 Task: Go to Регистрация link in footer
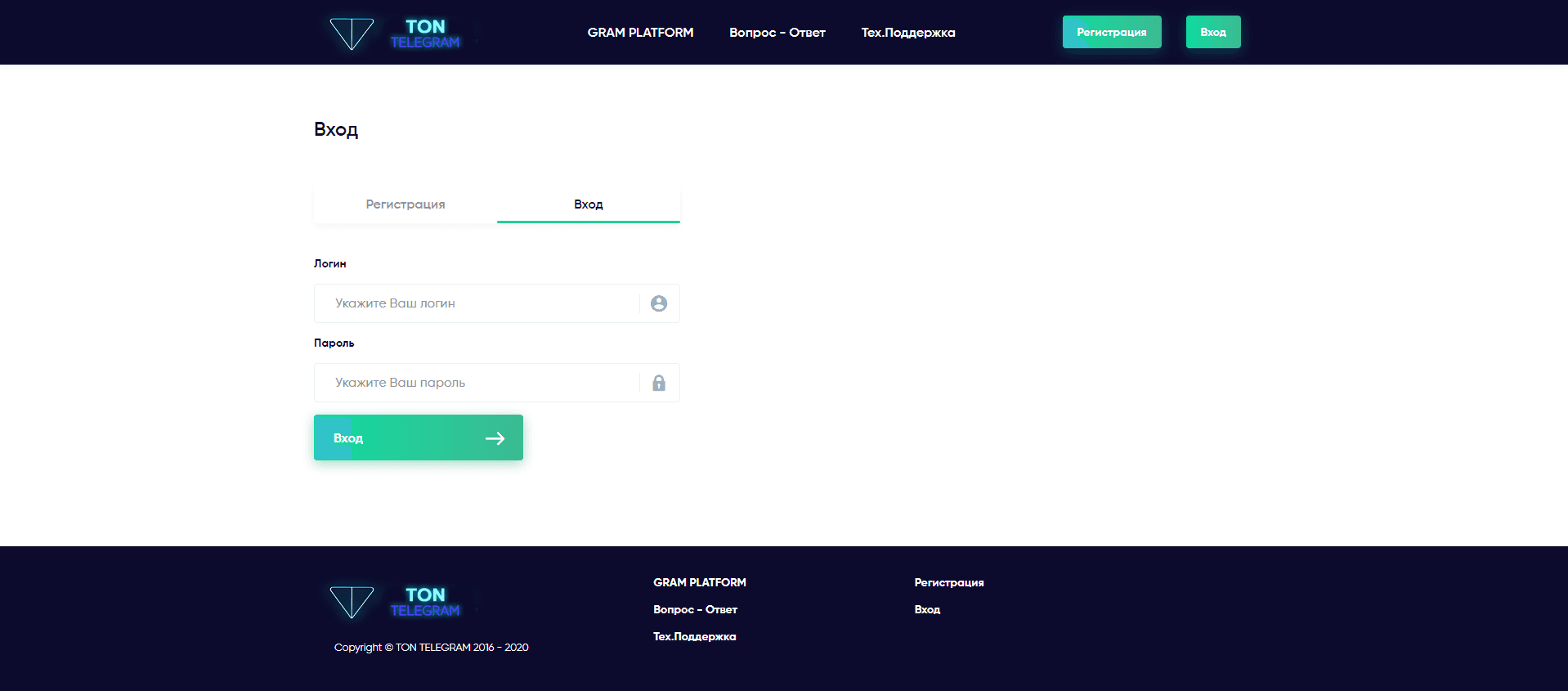pyautogui.click(x=948, y=582)
